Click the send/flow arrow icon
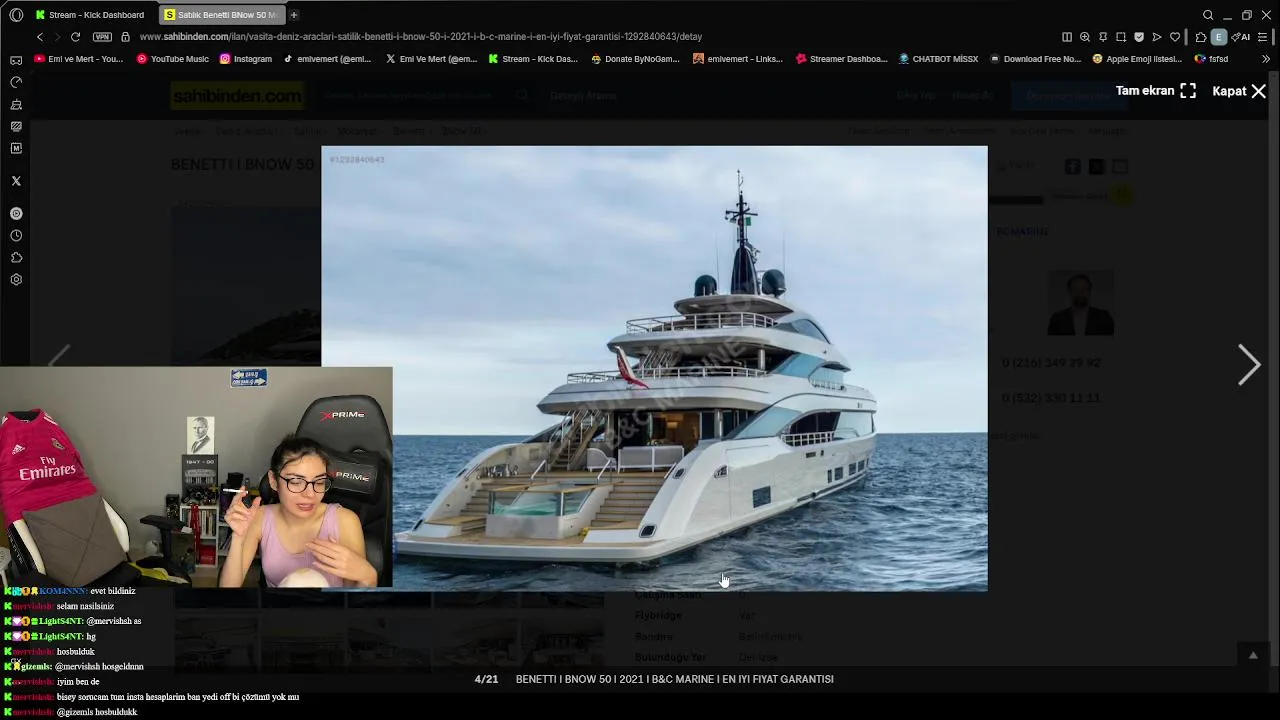 tap(1157, 37)
